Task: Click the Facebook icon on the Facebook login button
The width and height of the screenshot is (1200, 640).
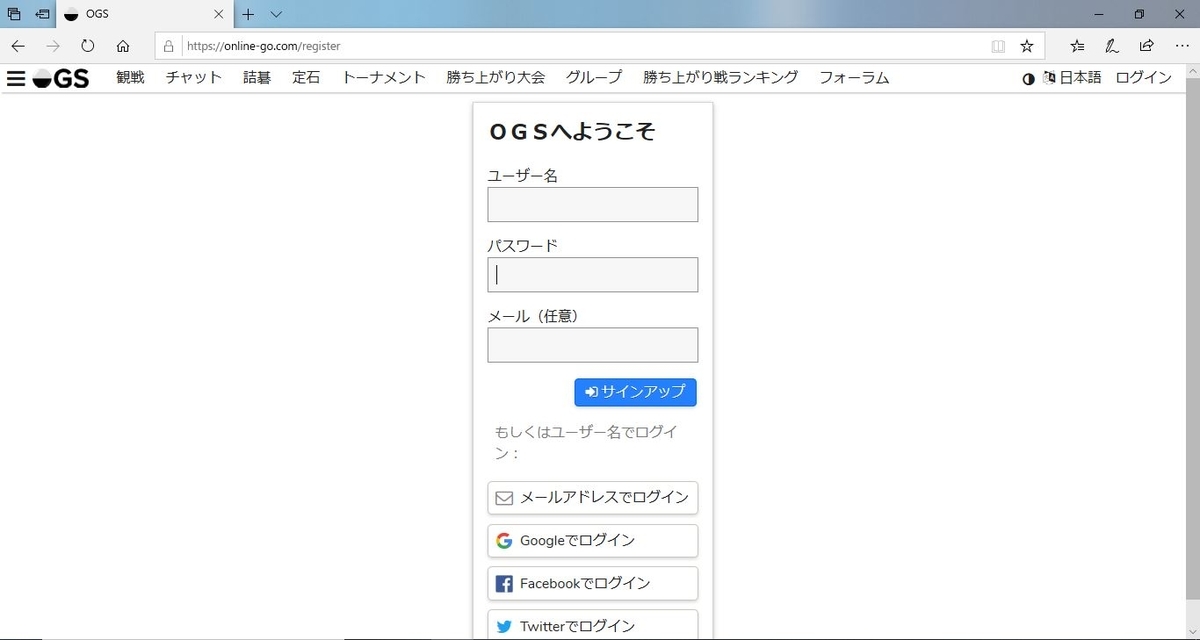Action: (x=503, y=583)
